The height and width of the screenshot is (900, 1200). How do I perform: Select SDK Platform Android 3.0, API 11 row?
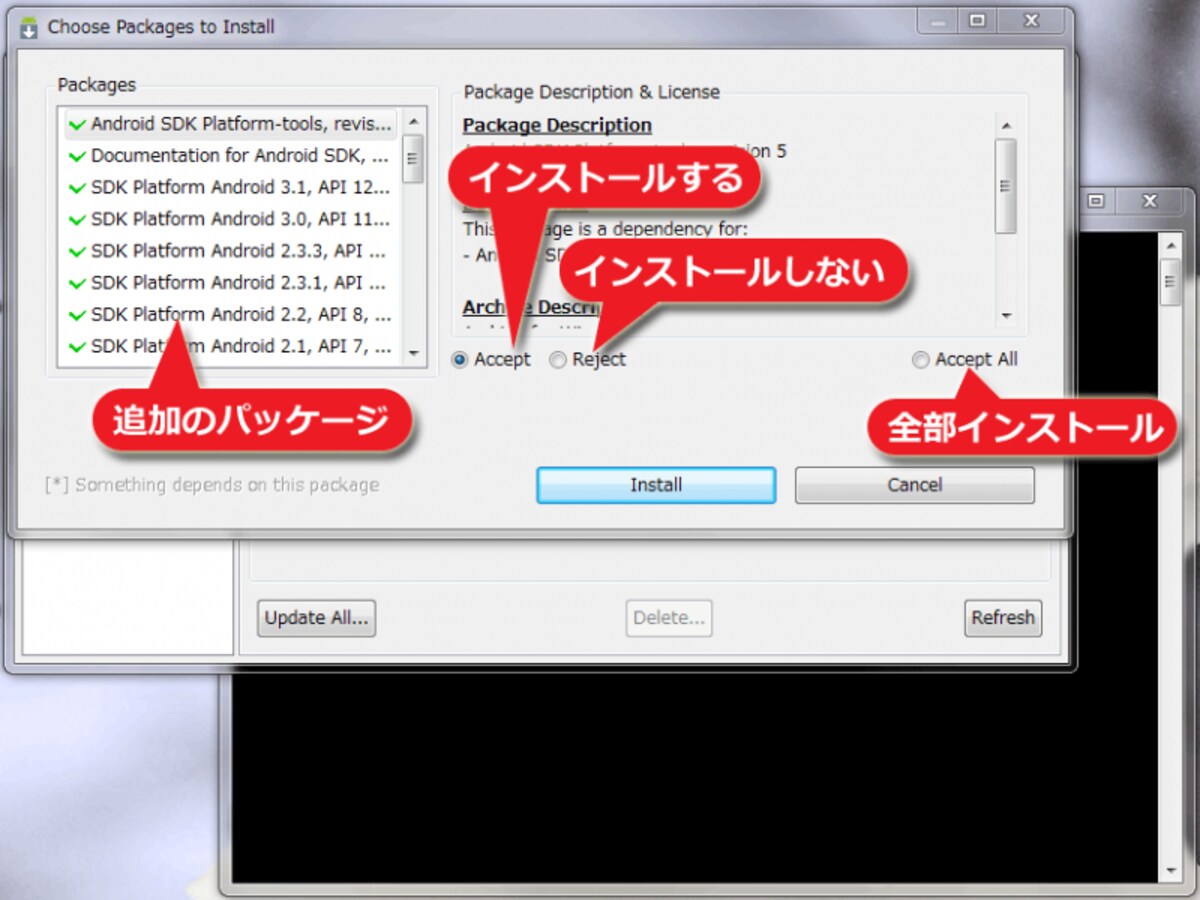pos(231,219)
